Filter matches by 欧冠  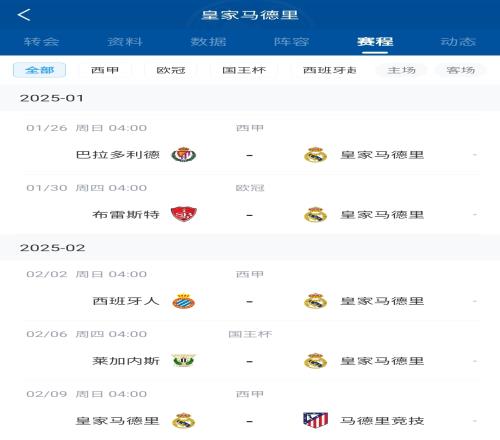[171, 70]
